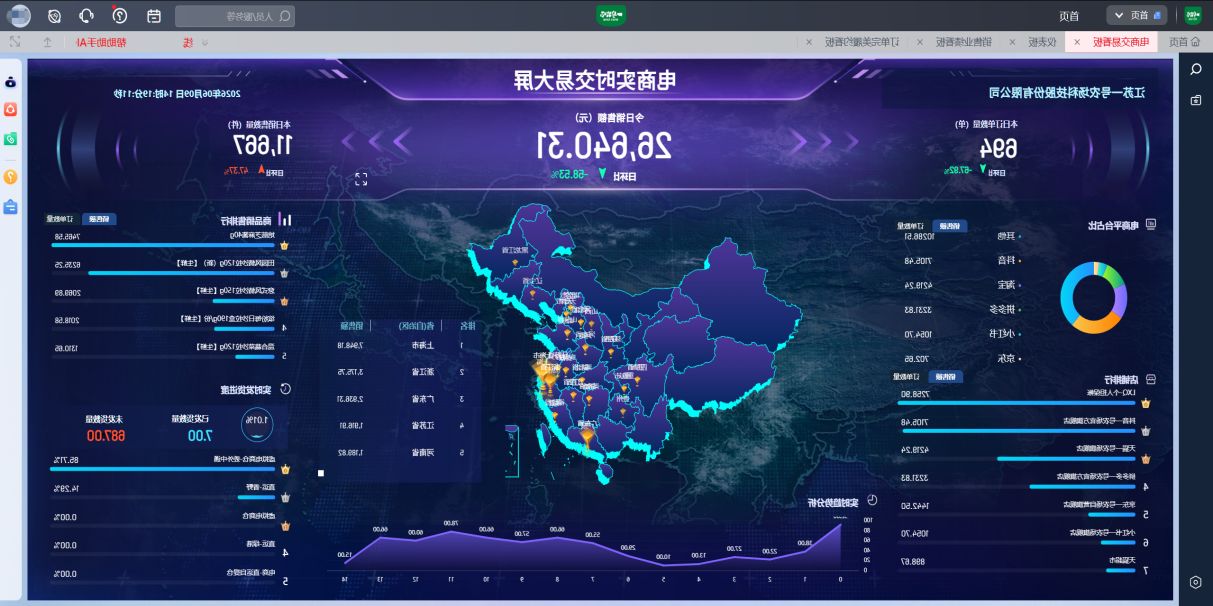The height and width of the screenshot is (606, 1213).
Task: Click the 京东 legend entry
Action: tap(1009, 358)
